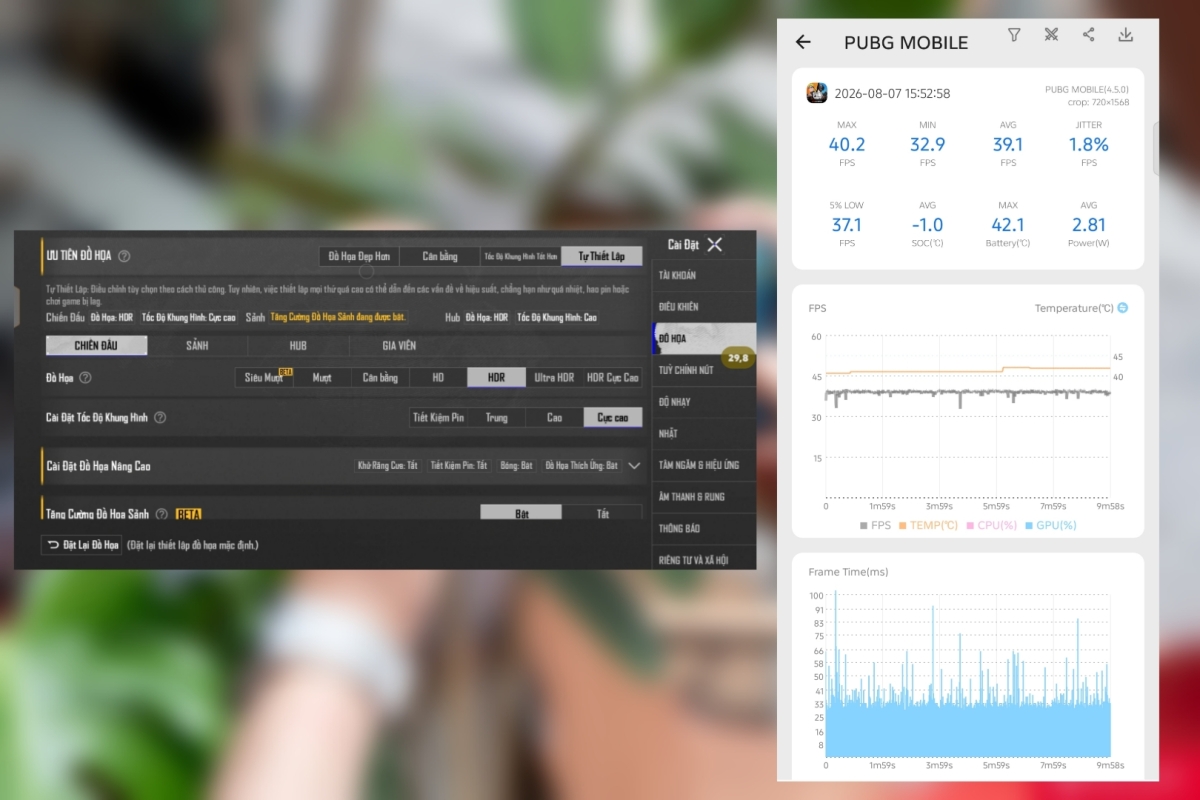Open help for ƯU TIÊN ĐỒ HỌA
Image resolution: width=1200 pixels, height=800 pixels.
125,256
